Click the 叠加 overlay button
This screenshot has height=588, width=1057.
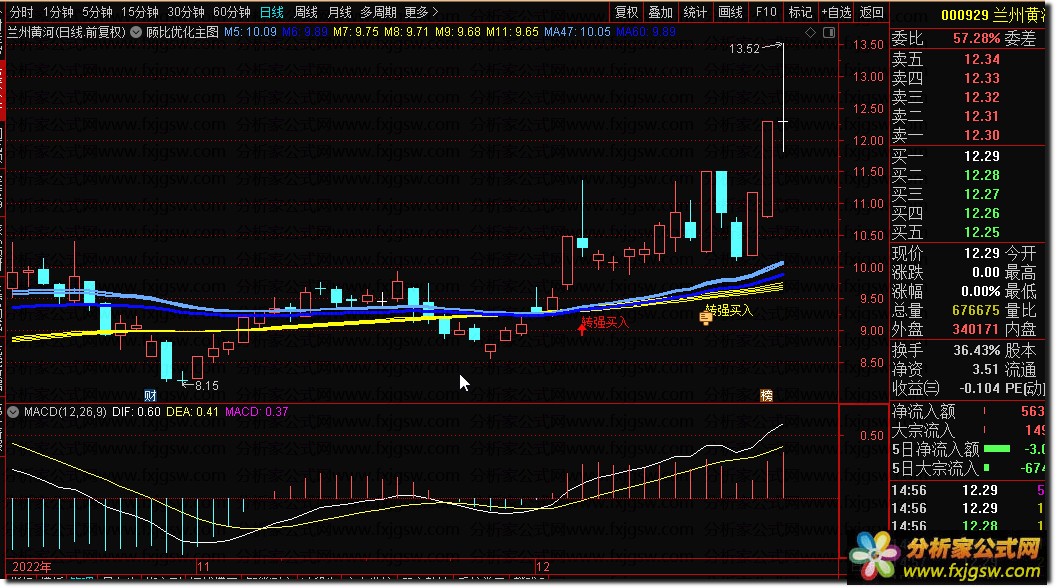661,12
